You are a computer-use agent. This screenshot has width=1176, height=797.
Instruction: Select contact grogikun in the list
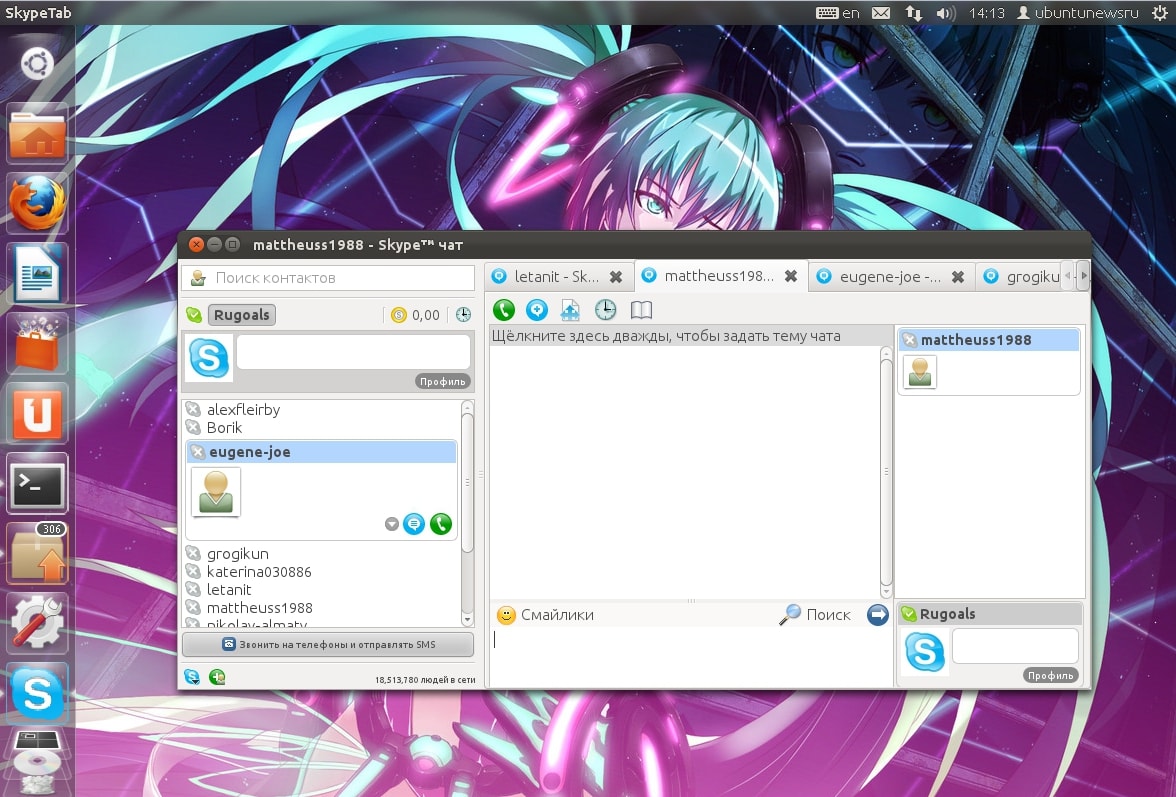(237, 553)
